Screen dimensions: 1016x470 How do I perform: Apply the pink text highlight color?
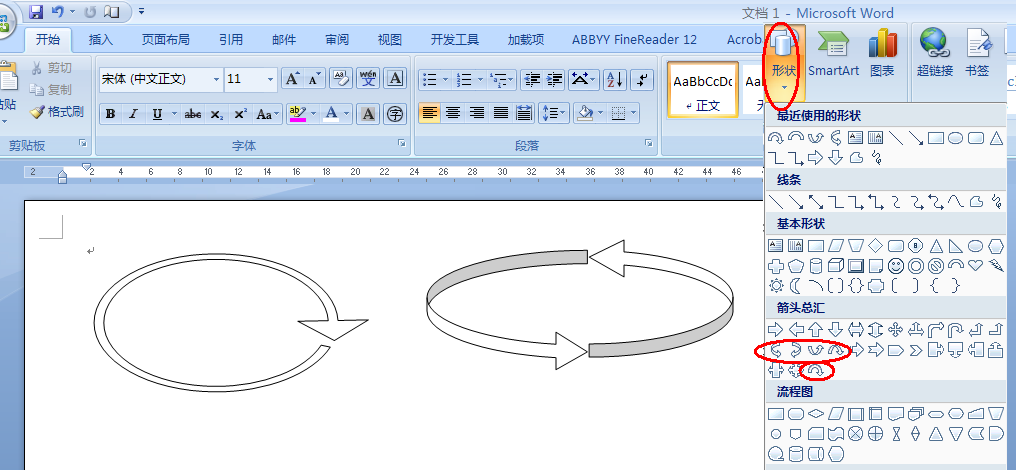coord(298,114)
